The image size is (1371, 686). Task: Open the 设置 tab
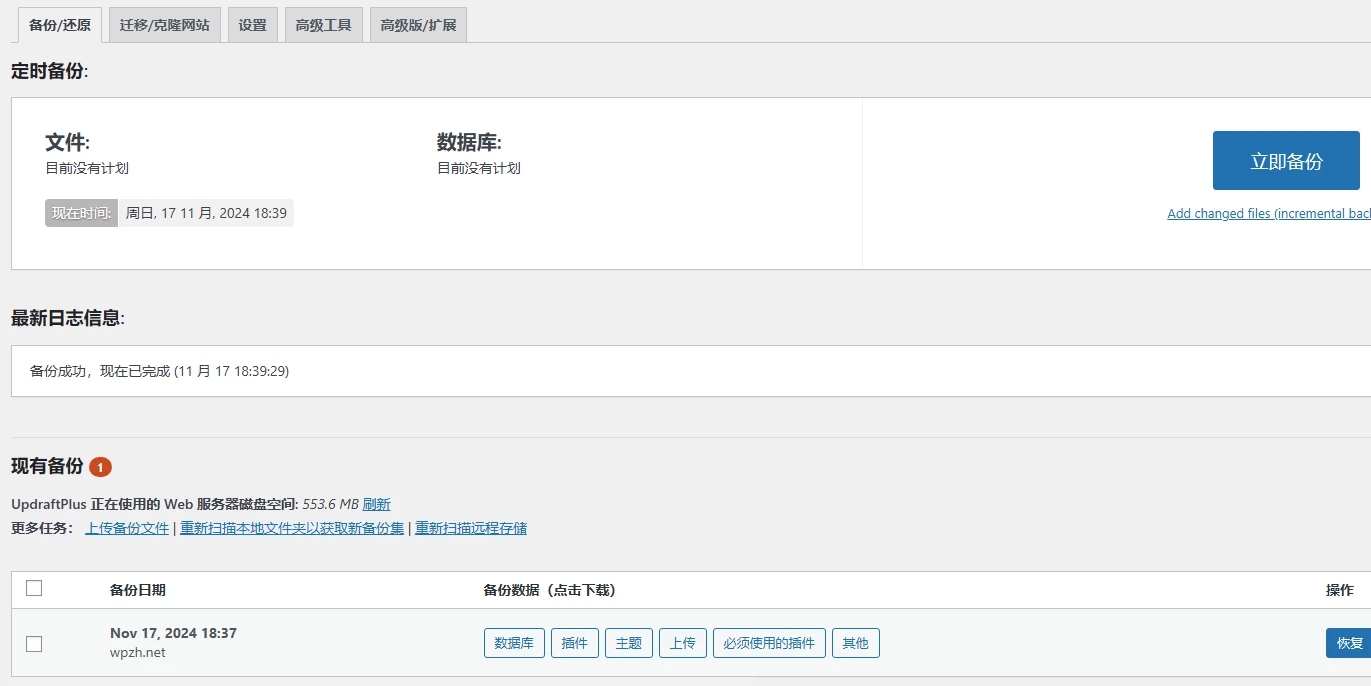coord(252,24)
